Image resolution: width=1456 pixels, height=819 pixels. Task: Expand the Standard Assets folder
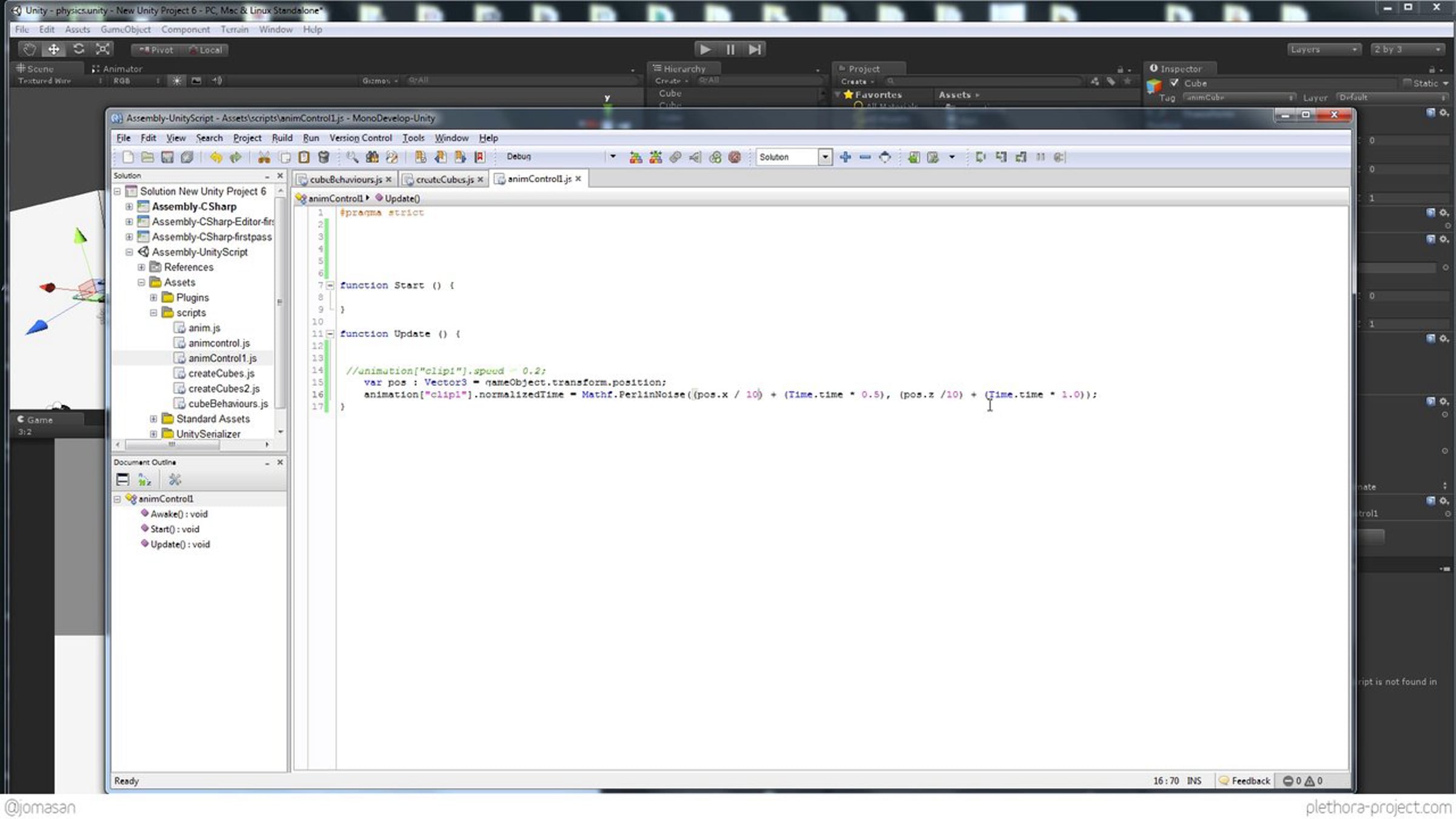pyautogui.click(x=153, y=419)
